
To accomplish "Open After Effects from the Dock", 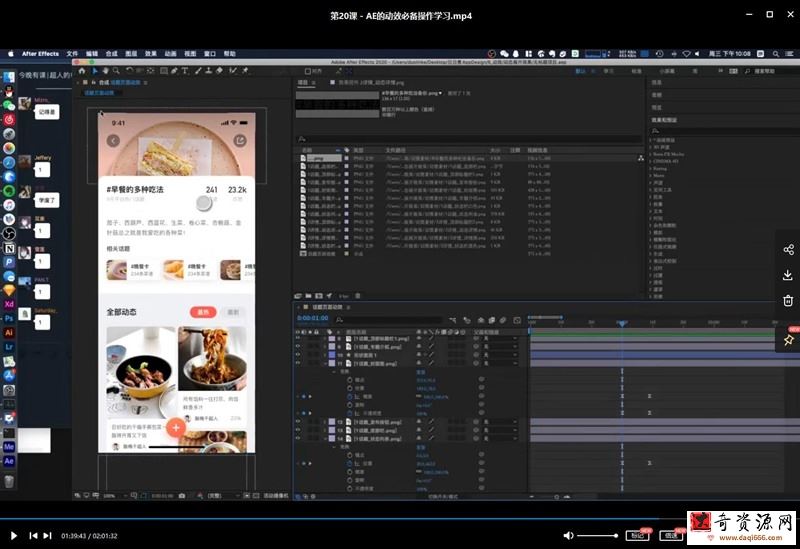I will click(x=9, y=461).
